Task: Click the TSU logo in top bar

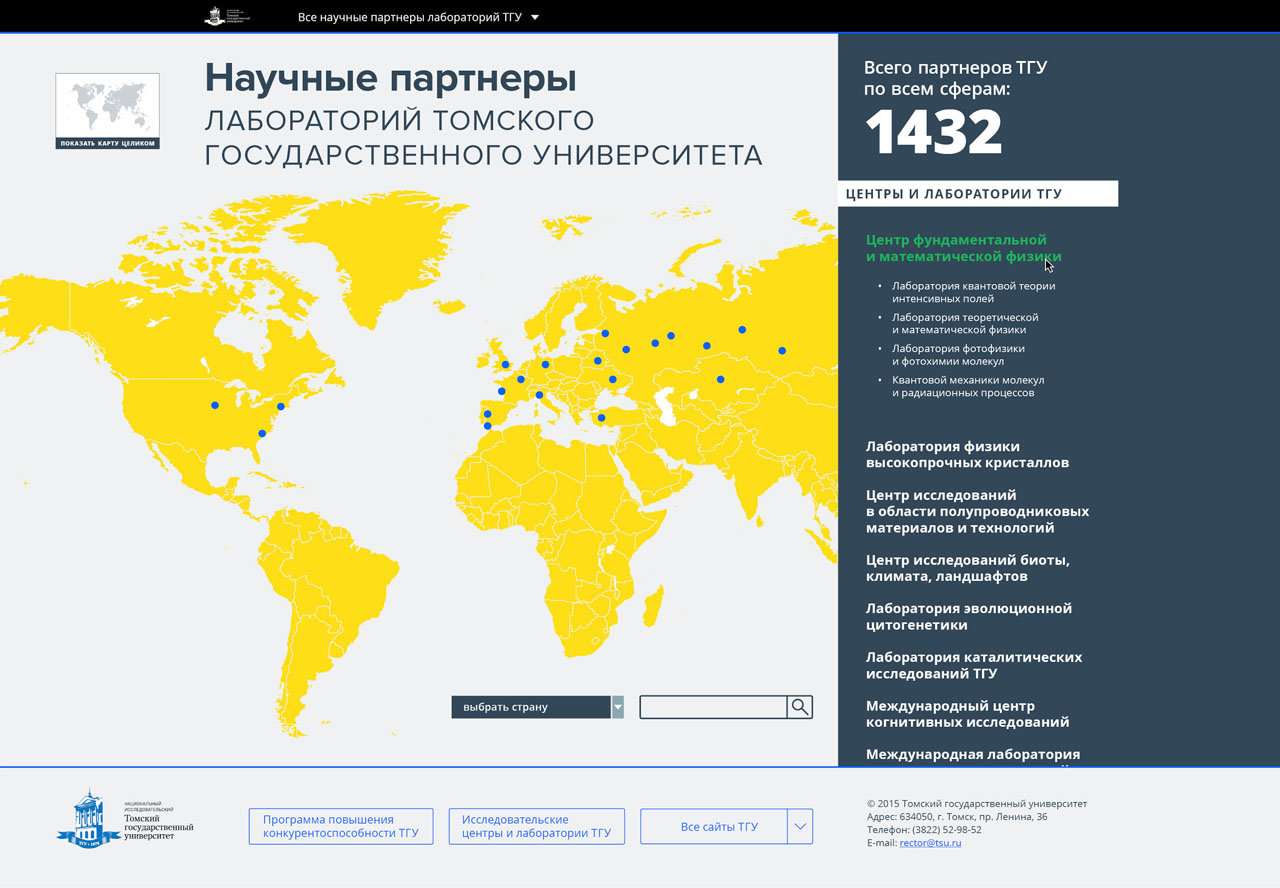Action: pyautogui.click(x=227, y=16)
